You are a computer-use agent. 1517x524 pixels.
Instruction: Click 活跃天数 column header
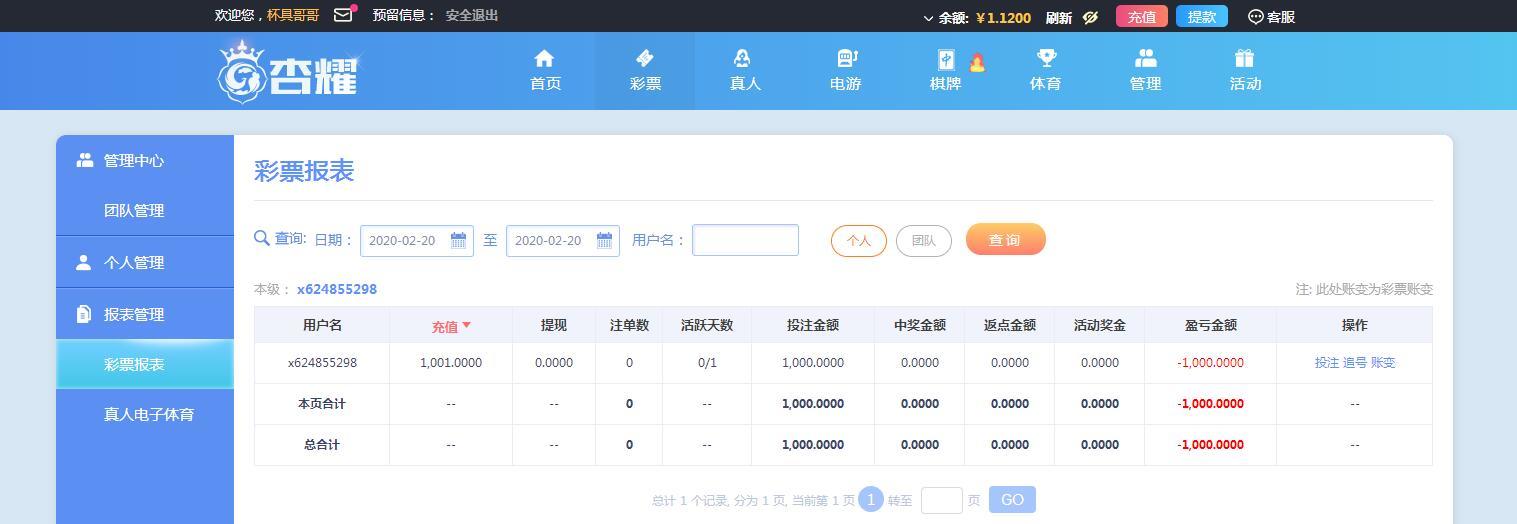coord(707,325)
